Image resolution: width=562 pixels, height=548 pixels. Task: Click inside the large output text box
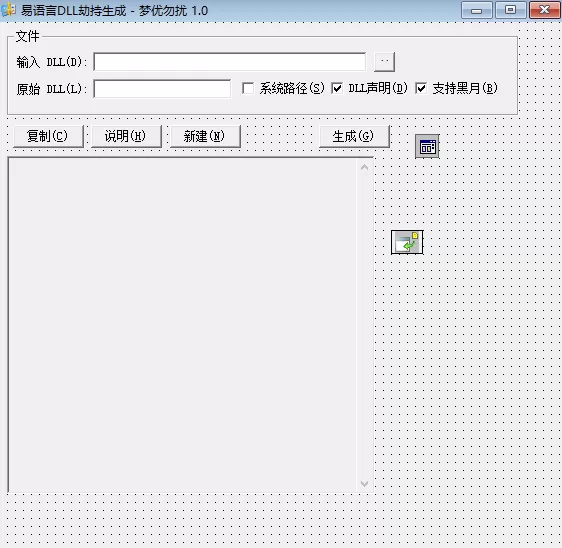tap(183, 325)
